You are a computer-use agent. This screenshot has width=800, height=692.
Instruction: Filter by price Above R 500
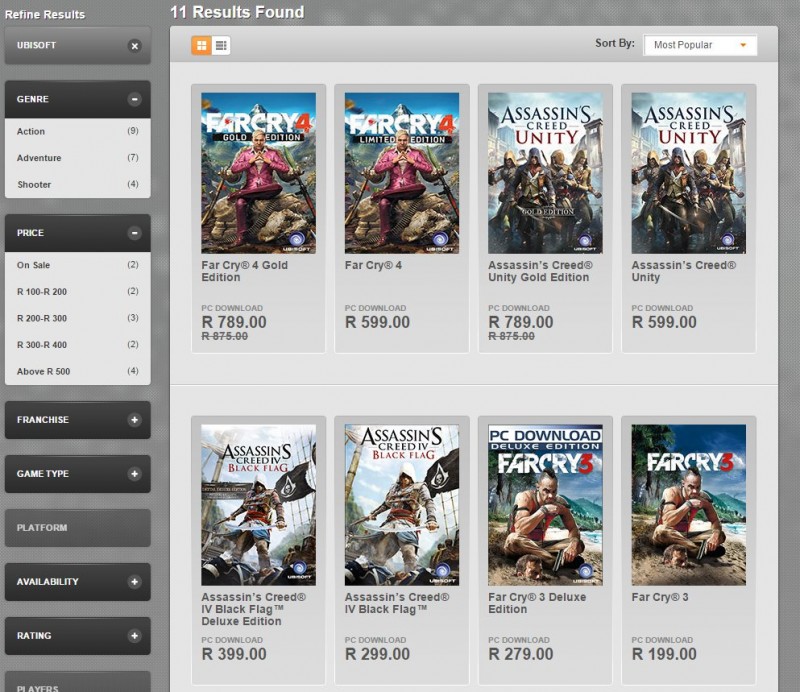(x=78, y=371)
